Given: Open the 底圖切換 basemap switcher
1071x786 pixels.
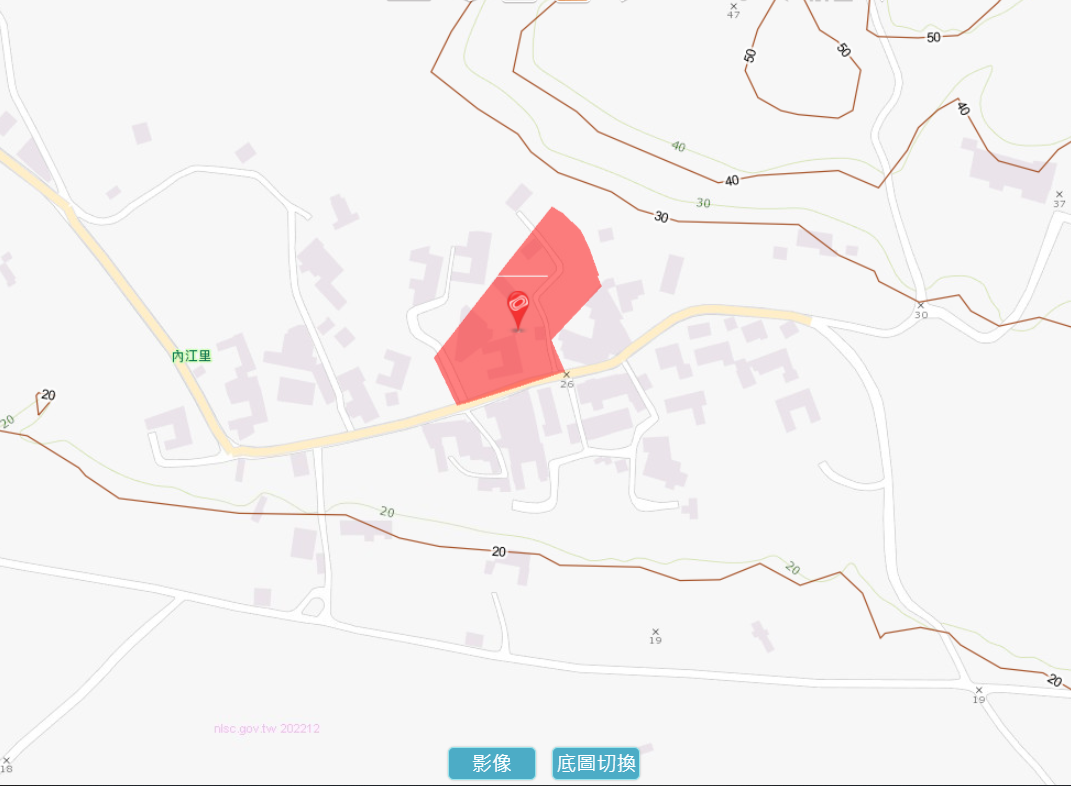Looking at the screenshot, I should point(596,763).
